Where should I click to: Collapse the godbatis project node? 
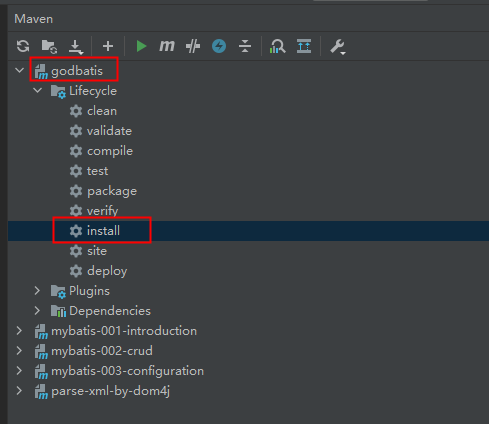pos(20,70)
